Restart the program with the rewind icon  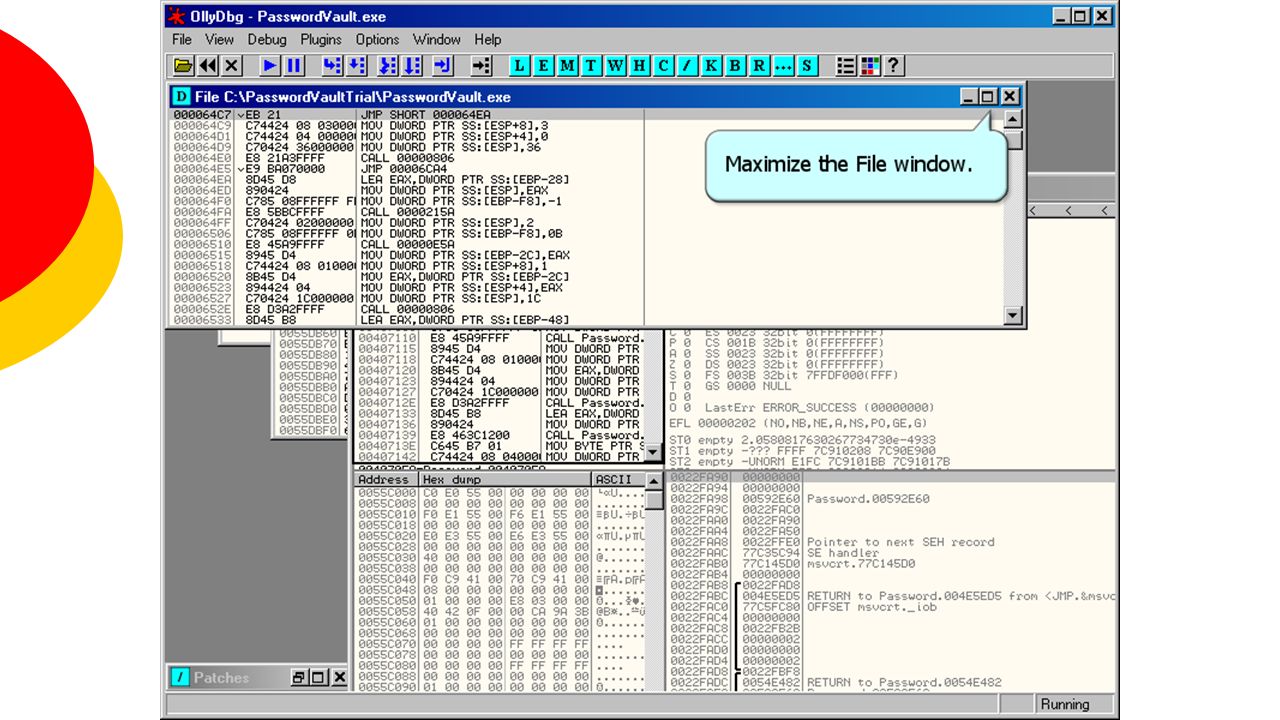click(x=208, y=65)
